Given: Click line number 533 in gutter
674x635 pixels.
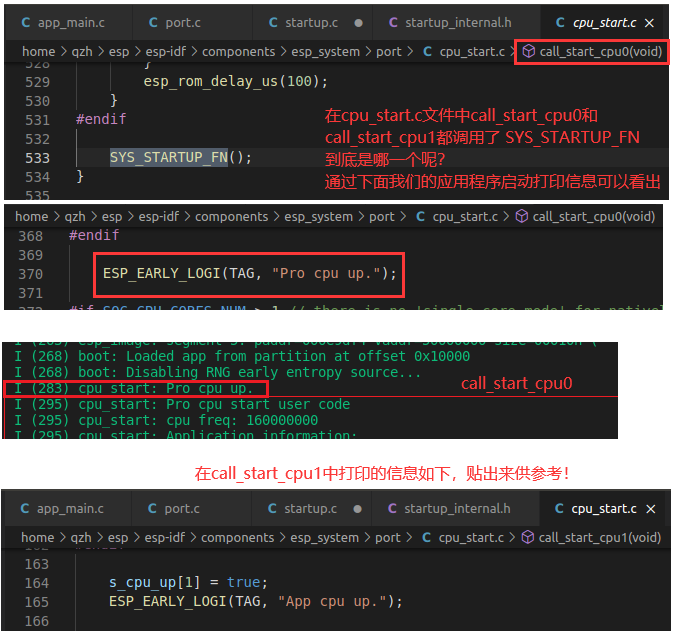Looking at the screenshot, I should pos(37,158).
